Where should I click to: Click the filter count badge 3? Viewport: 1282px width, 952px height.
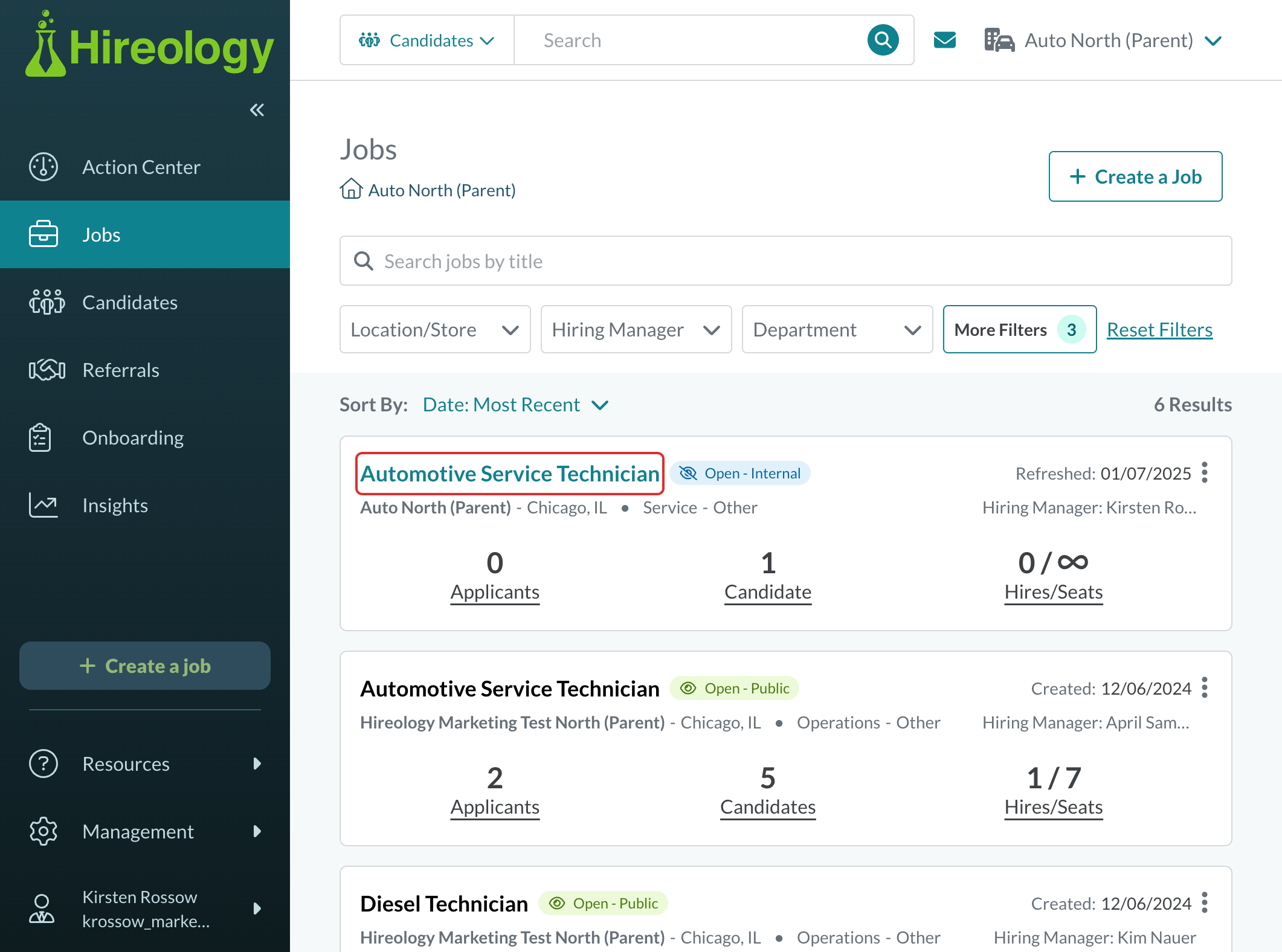[1072, 329]
